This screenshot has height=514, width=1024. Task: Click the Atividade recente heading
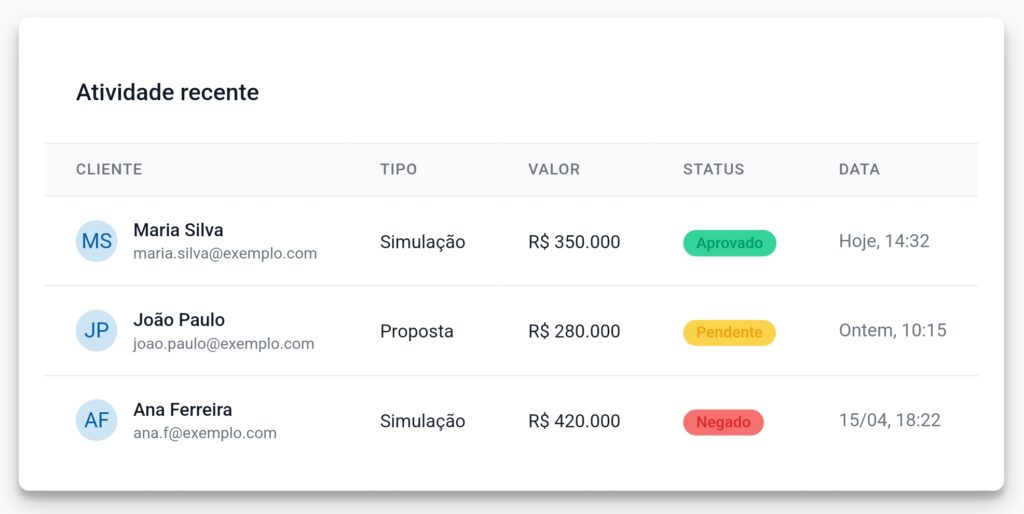tap(167, 93)
